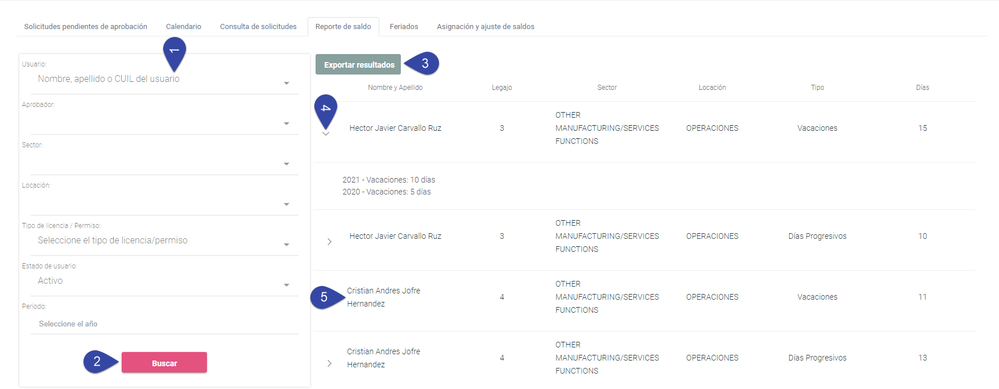Open the Estado de usuario dropdown

pos(287,285)
